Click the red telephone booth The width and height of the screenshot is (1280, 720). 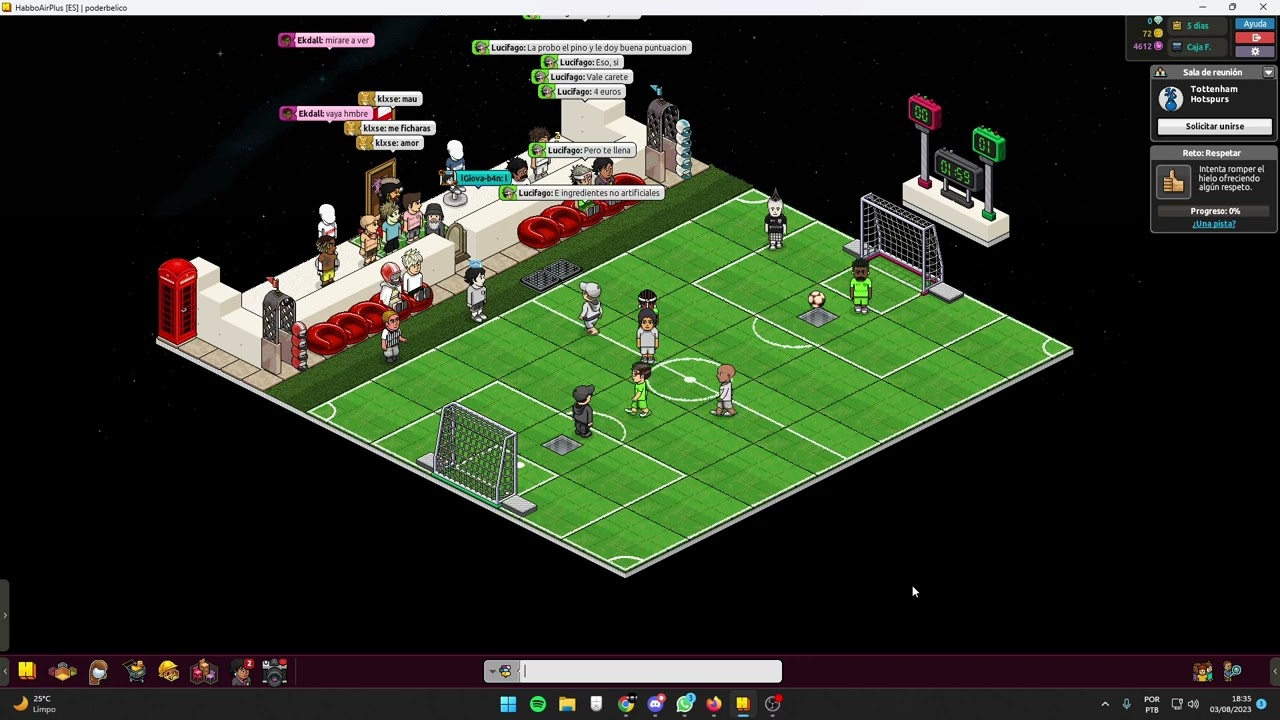pos(177,300)
